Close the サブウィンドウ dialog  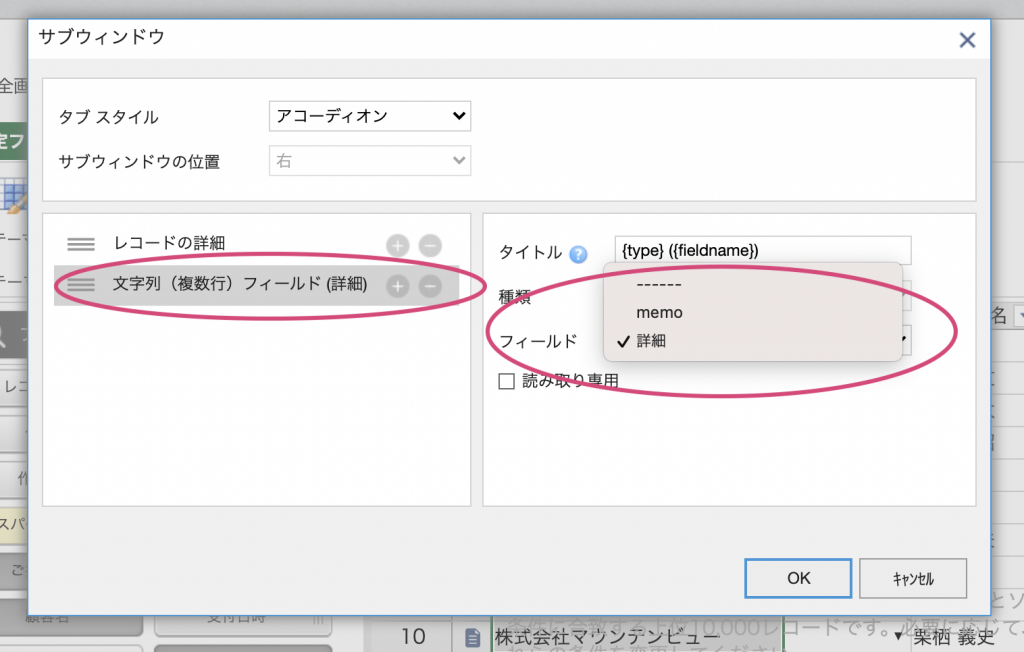pos(967,40)
